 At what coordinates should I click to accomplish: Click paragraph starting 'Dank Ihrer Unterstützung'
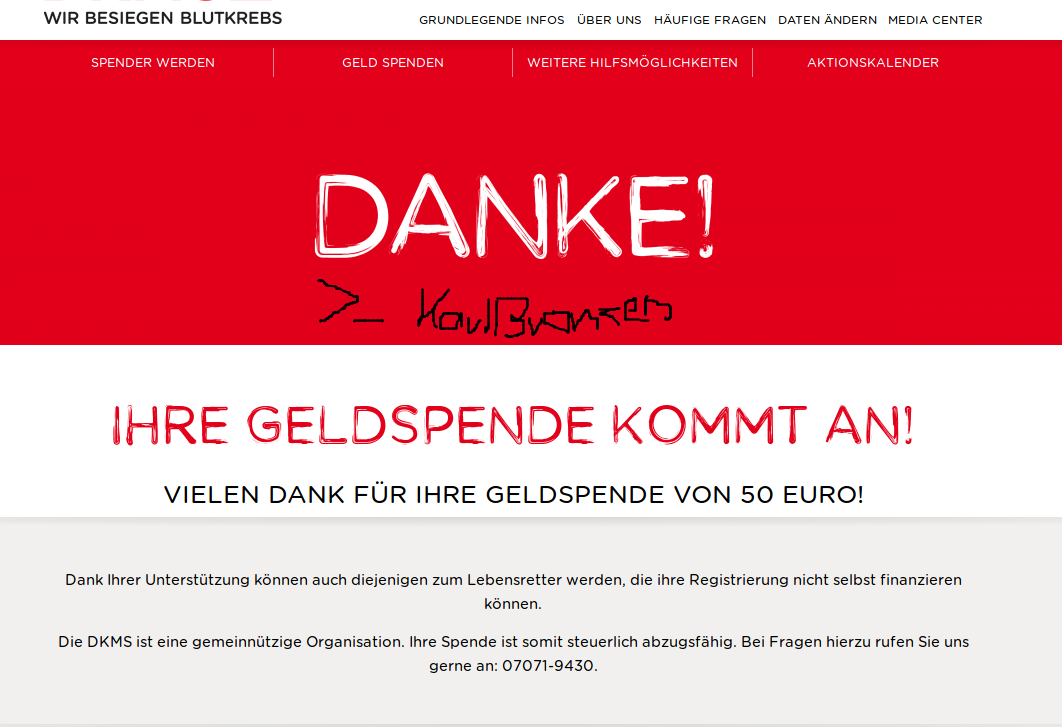coord(513,591)
